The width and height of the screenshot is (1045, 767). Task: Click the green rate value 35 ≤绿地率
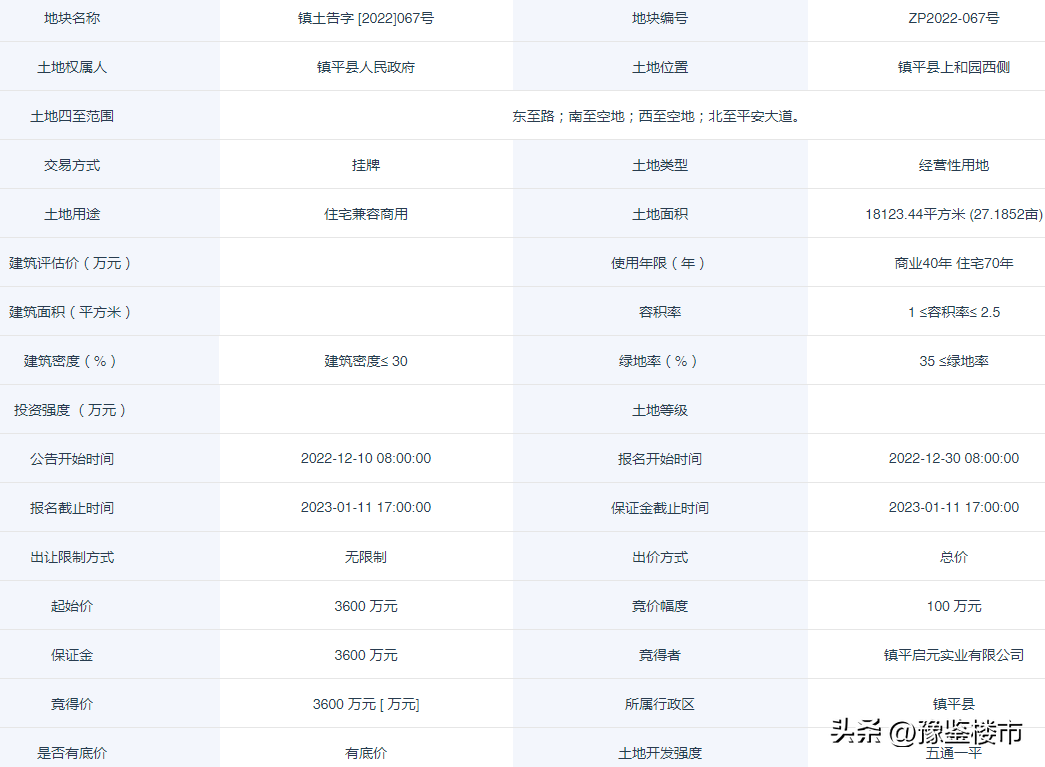[953, 361]
